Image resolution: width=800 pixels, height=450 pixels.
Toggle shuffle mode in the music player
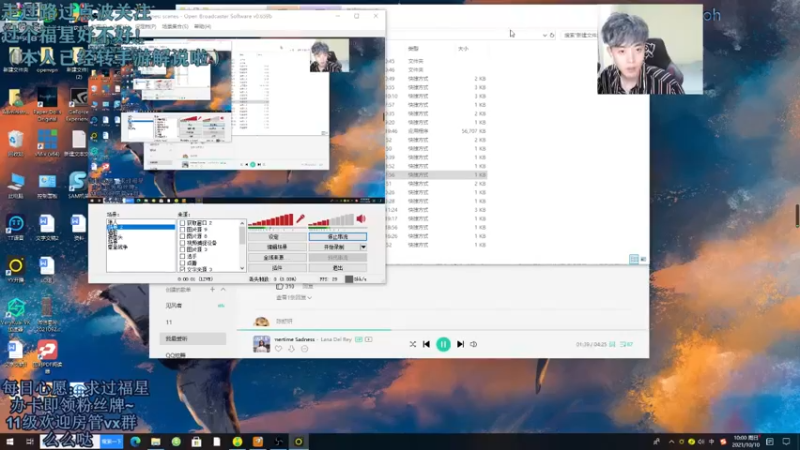click(412, 344)
